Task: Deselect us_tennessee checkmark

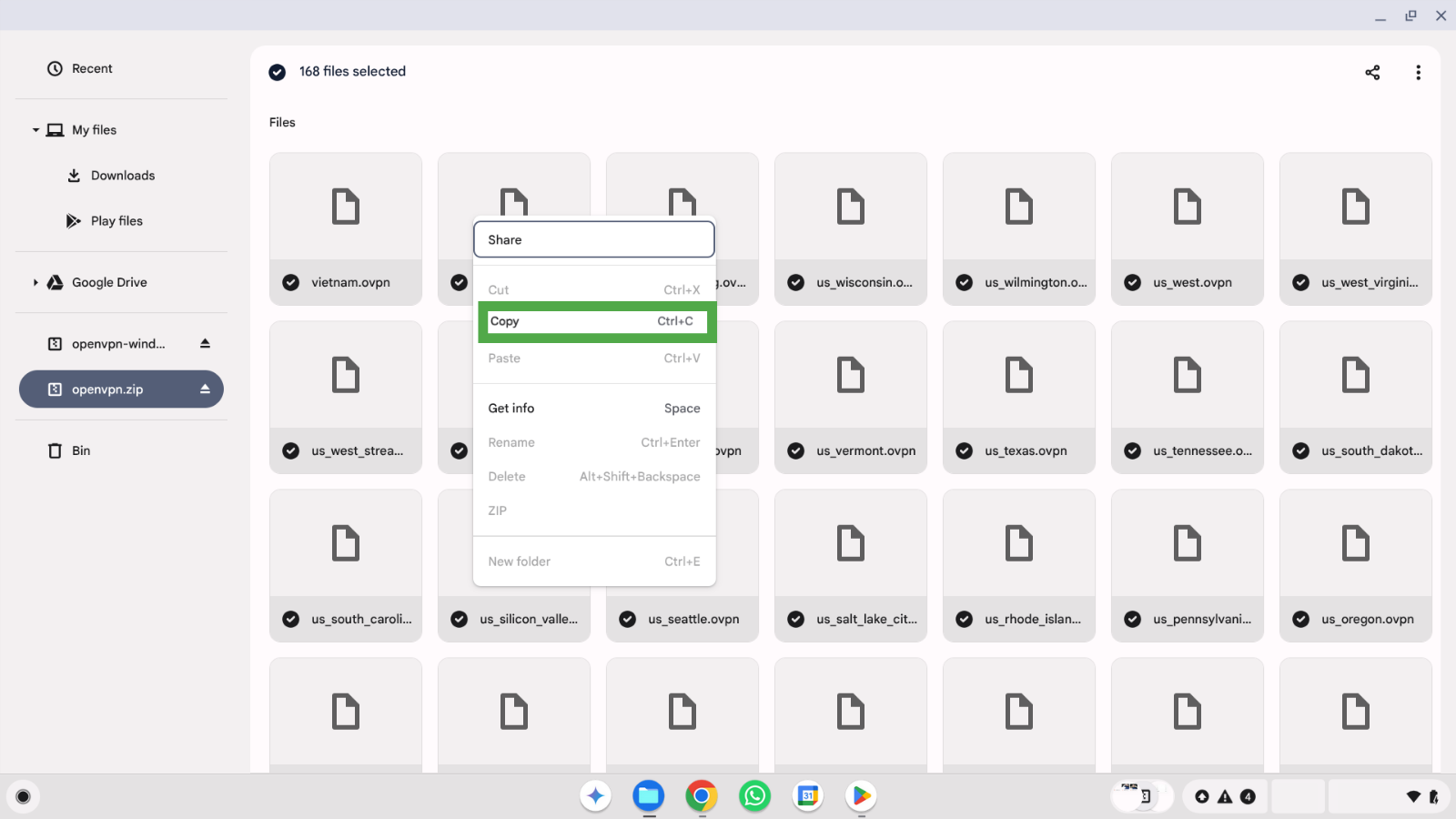Action: [1133, 450]
